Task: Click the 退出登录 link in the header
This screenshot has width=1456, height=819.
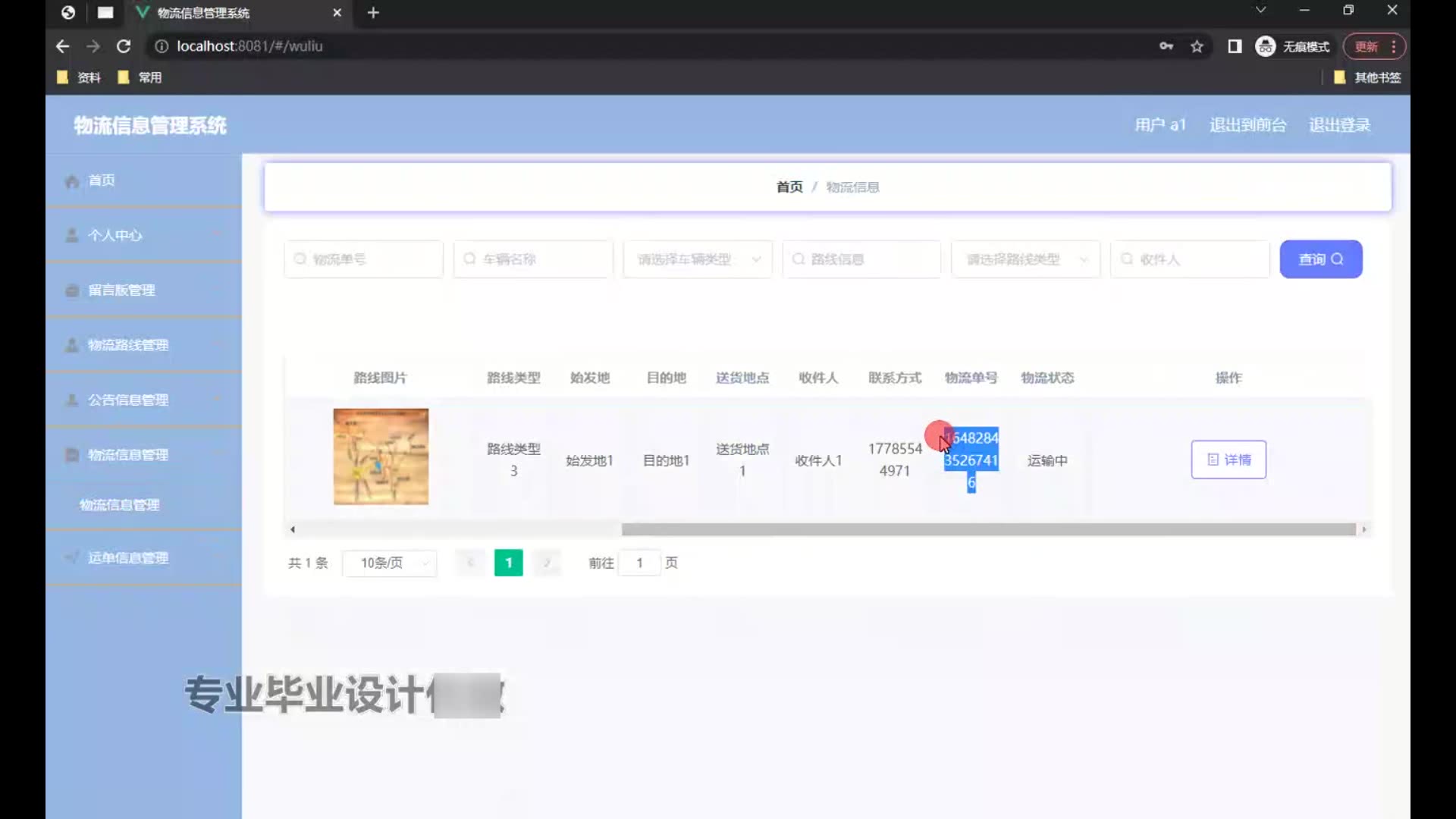Action: click(x=1339, y=125)
